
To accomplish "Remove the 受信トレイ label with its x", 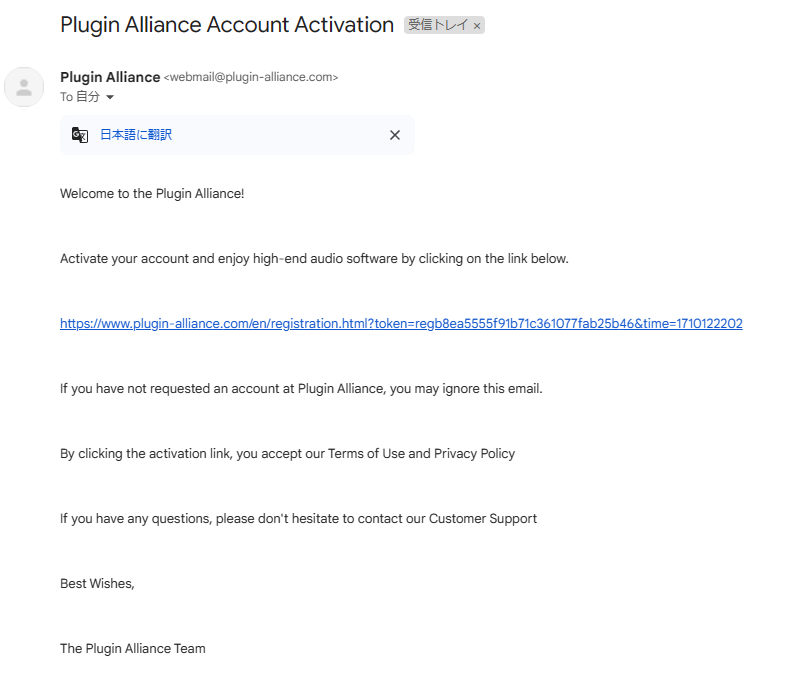I will coord(477,26).
